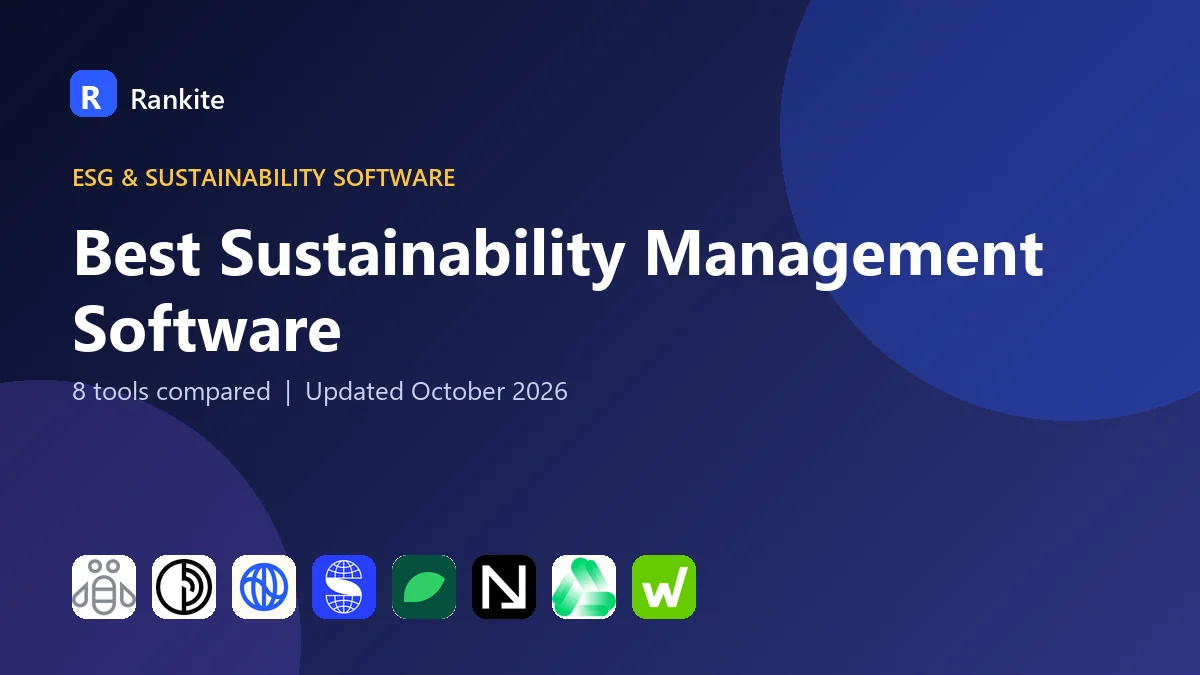Click the blue Rankite R logo

click(x=93, y=94)
